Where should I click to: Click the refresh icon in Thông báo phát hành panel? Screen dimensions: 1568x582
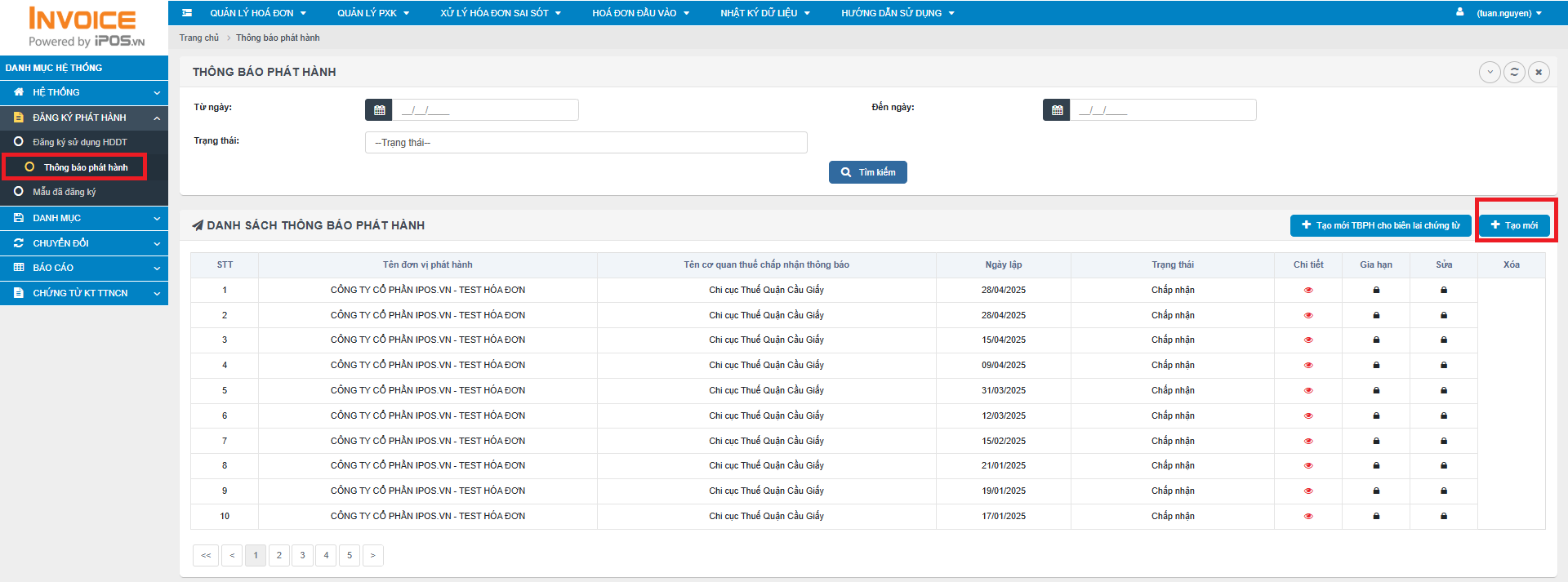click(x=1514, y=72)
